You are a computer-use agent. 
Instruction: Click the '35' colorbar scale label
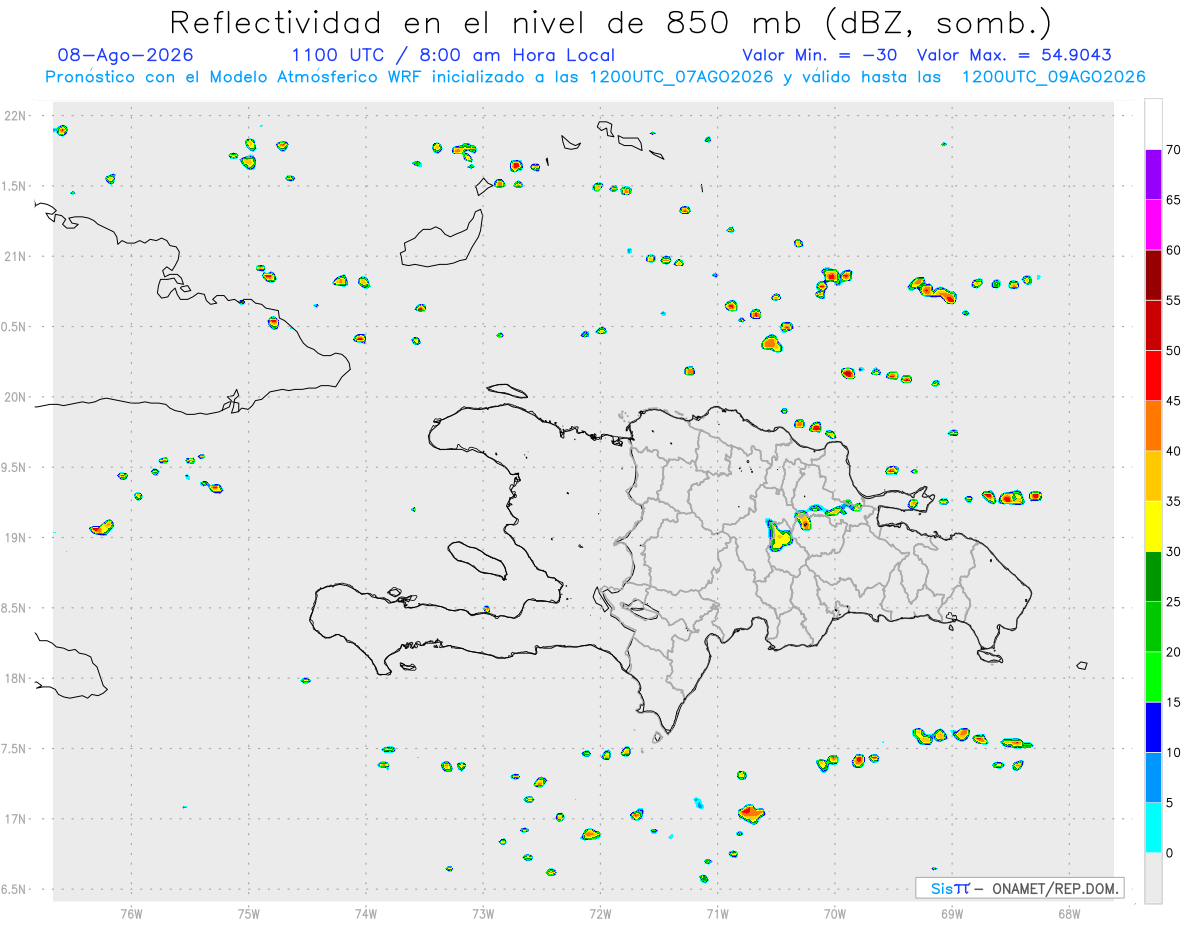tap(1174, 501)
